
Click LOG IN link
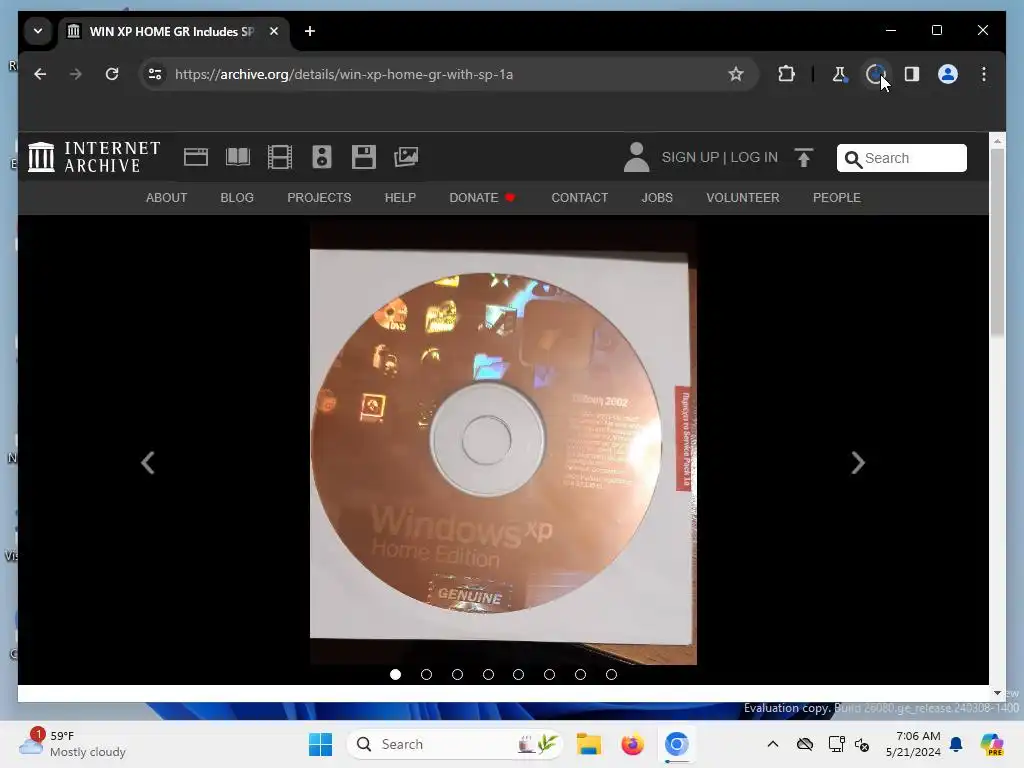click(x=754, y=157)
